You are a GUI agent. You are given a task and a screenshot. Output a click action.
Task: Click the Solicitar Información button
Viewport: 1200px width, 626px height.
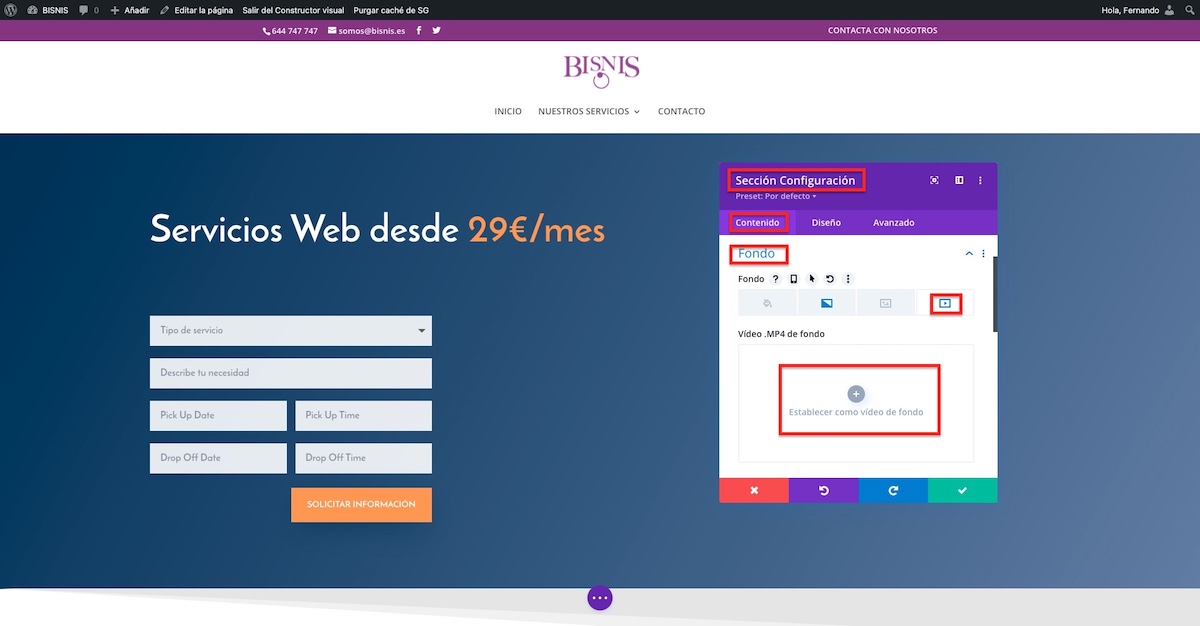pos(361,505)
